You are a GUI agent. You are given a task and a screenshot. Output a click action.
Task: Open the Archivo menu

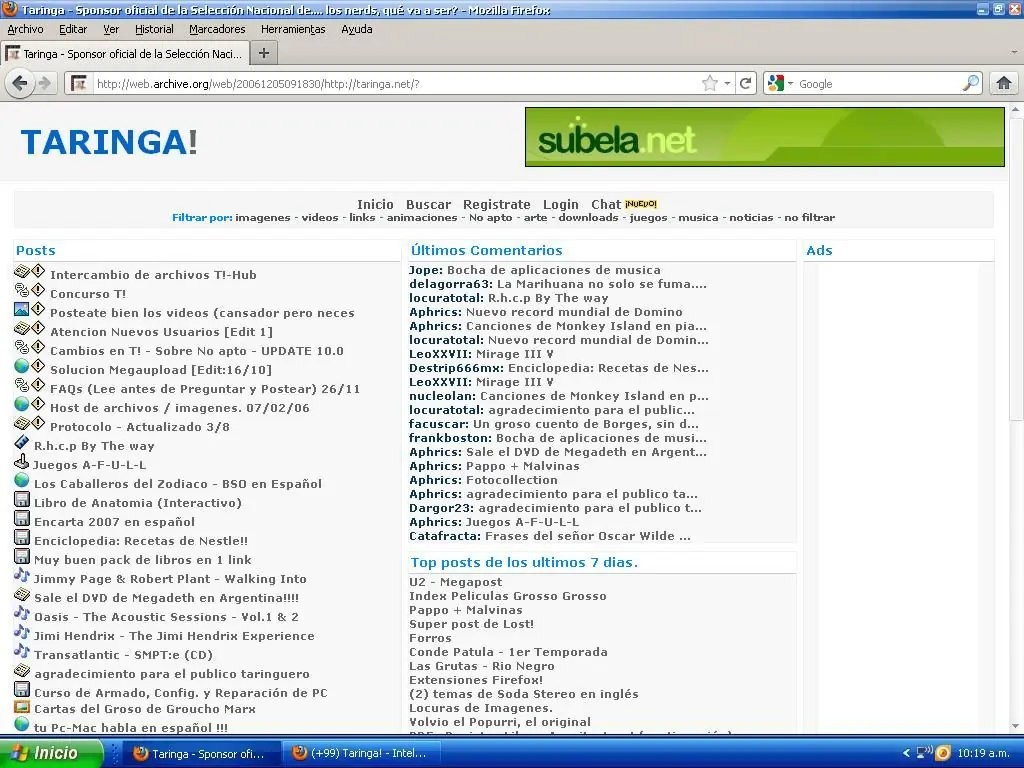pos(25,29)
